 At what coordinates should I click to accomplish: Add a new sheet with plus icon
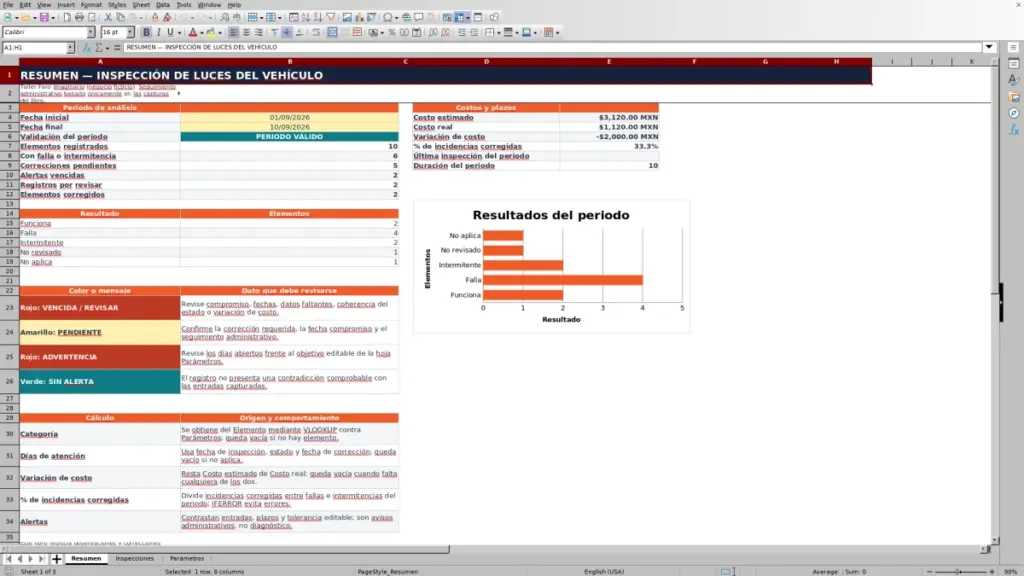click(x=56, y=559)
